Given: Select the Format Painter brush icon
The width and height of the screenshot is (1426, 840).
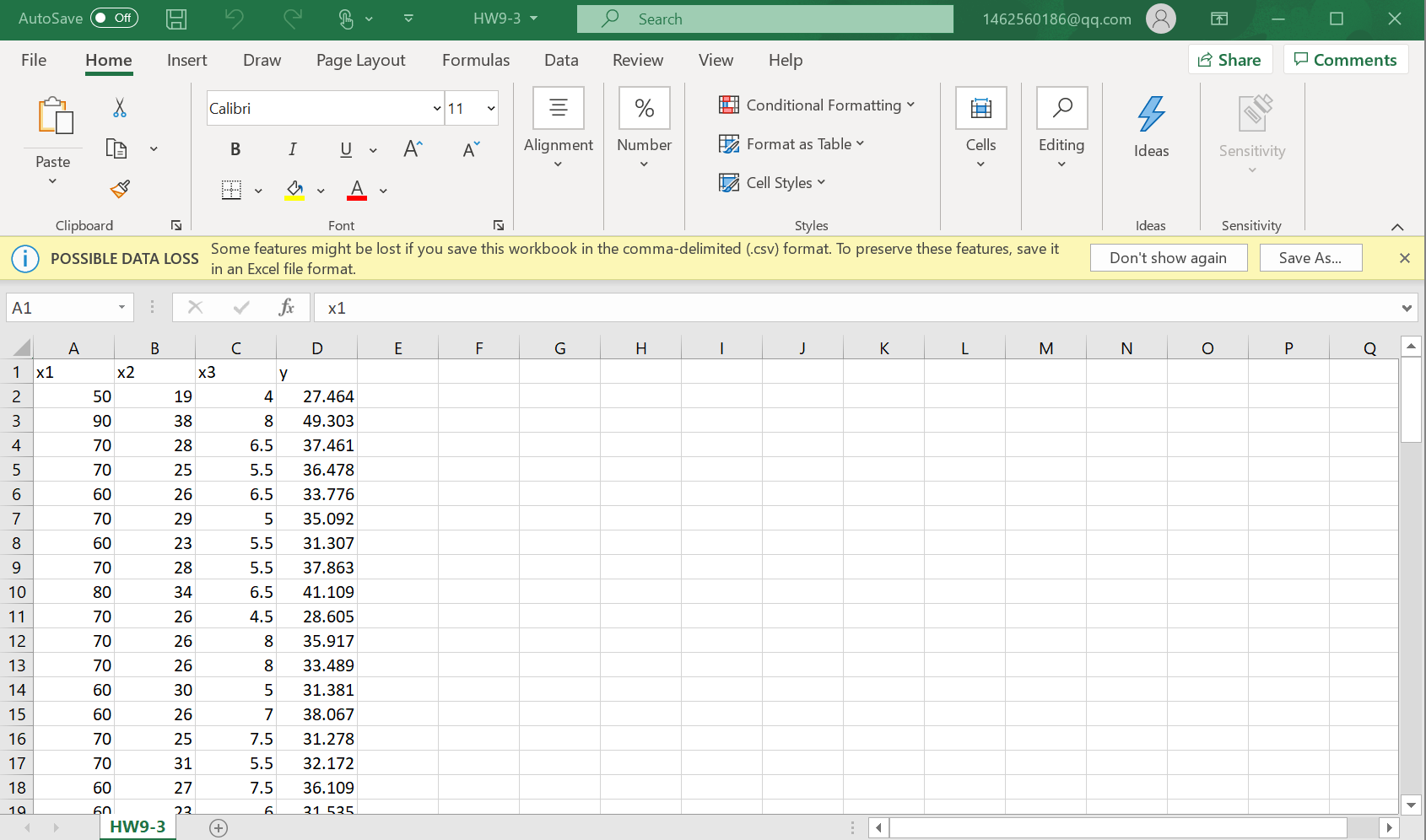Looking at the screenshot, I should pos(120,189).
